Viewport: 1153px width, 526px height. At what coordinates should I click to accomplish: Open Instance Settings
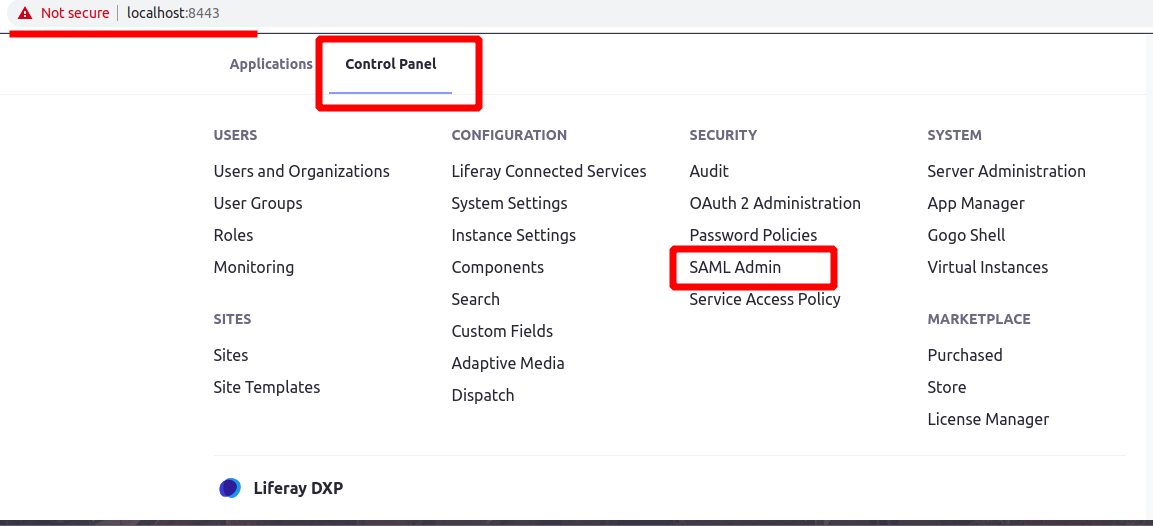[x=514, y=235]
